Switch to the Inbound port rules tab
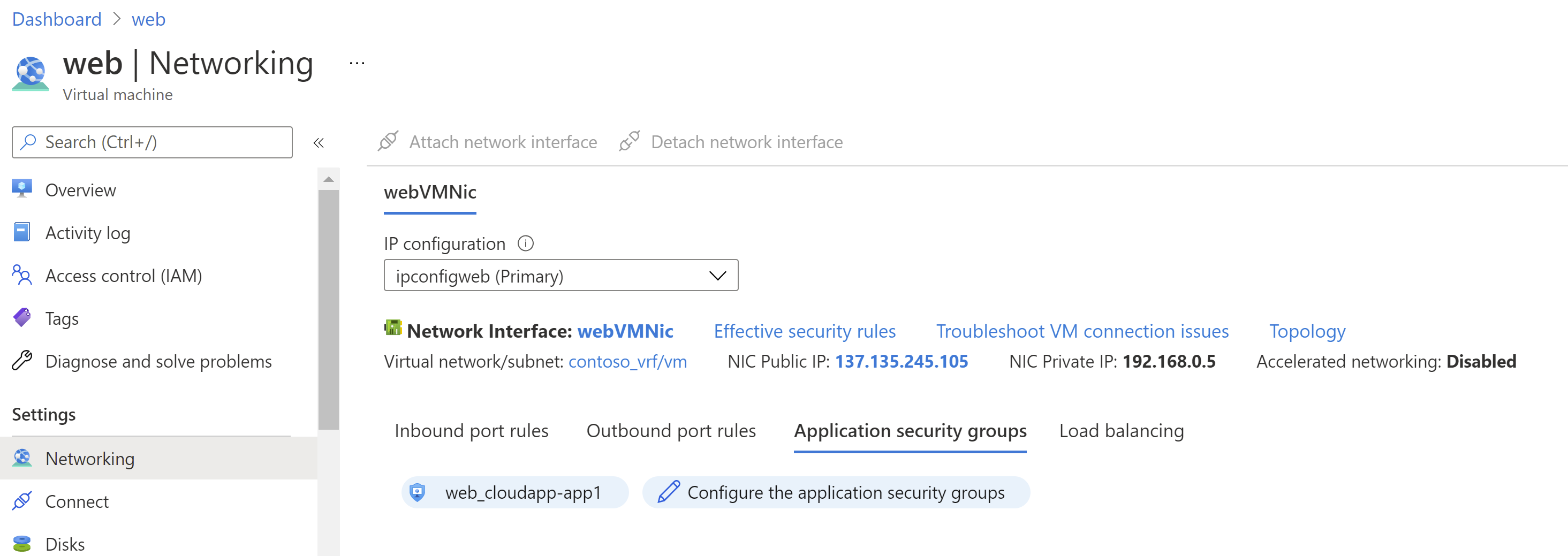Viewport: 1568px width, 556px height. coord(472,430)
